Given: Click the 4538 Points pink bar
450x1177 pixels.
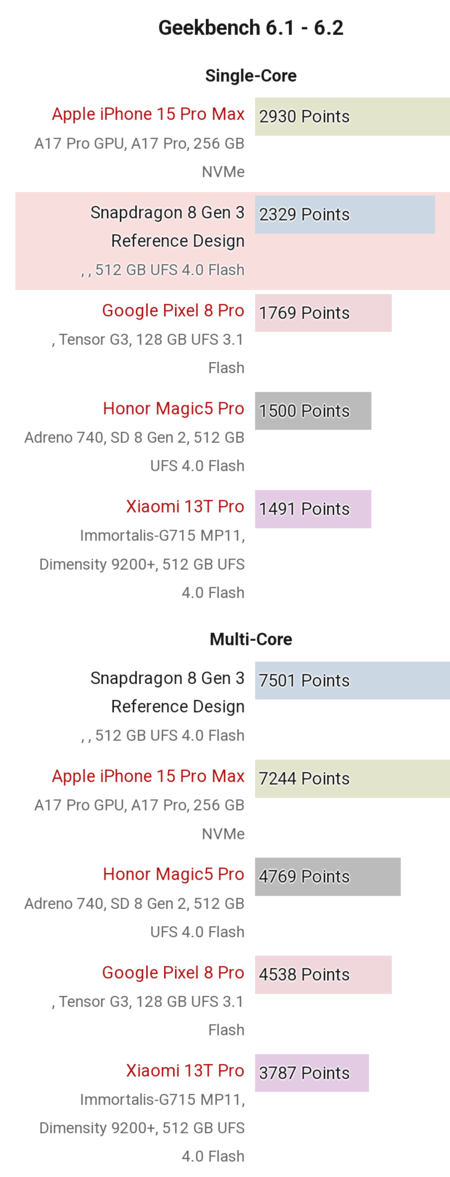Looking at the screenshot, I should tap(323, 975).
